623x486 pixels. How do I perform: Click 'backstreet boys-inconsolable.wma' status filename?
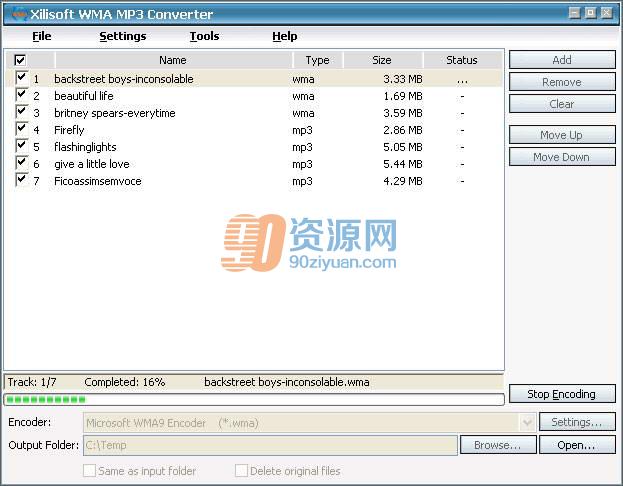(x=286, y=382)
